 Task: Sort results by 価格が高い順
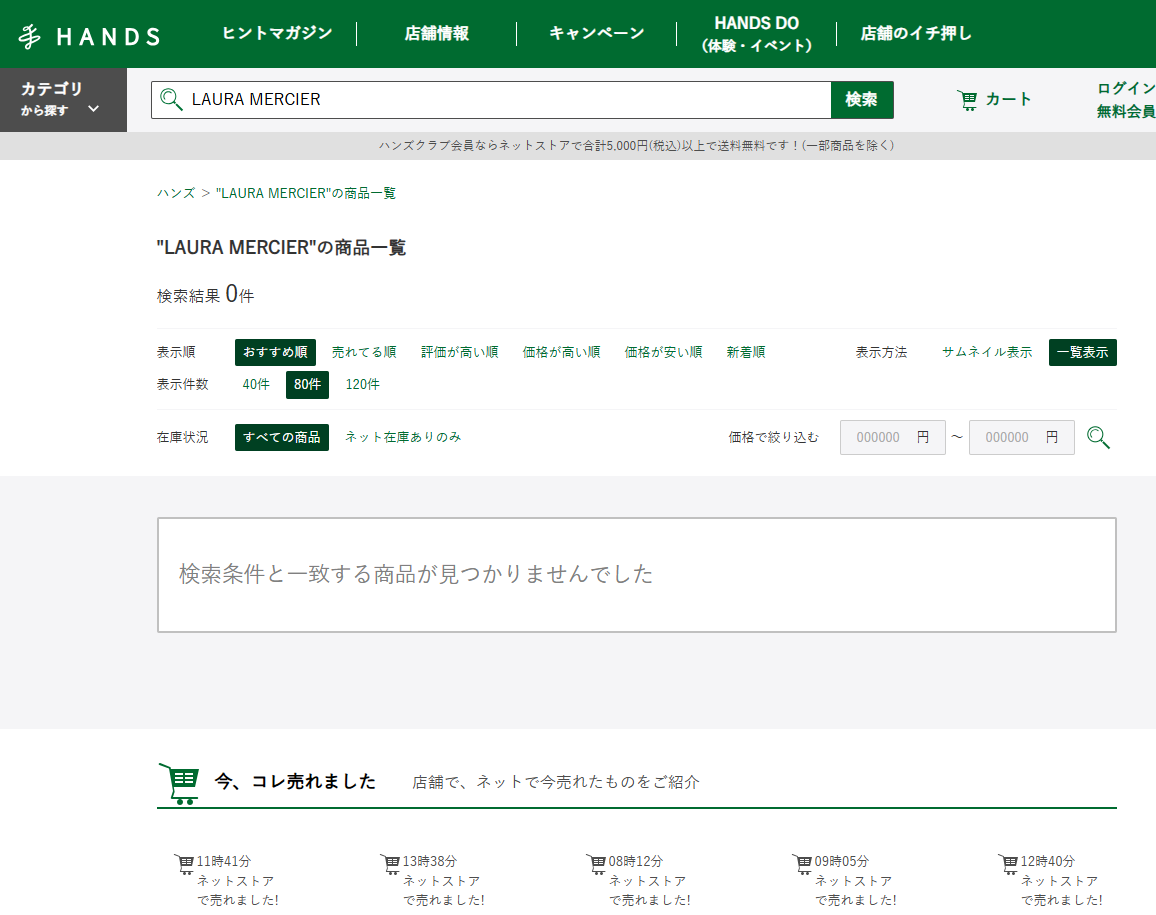(561, 352)
